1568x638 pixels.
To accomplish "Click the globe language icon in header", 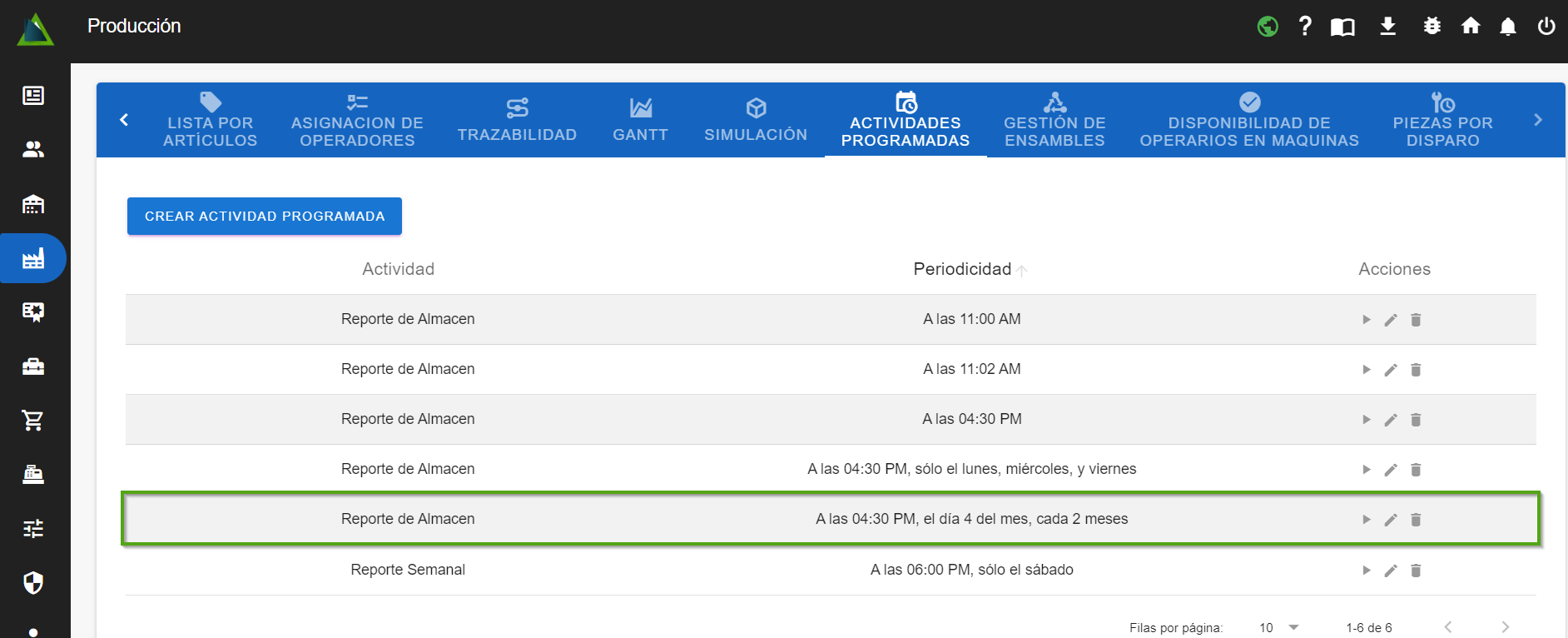I will 1268,27.
